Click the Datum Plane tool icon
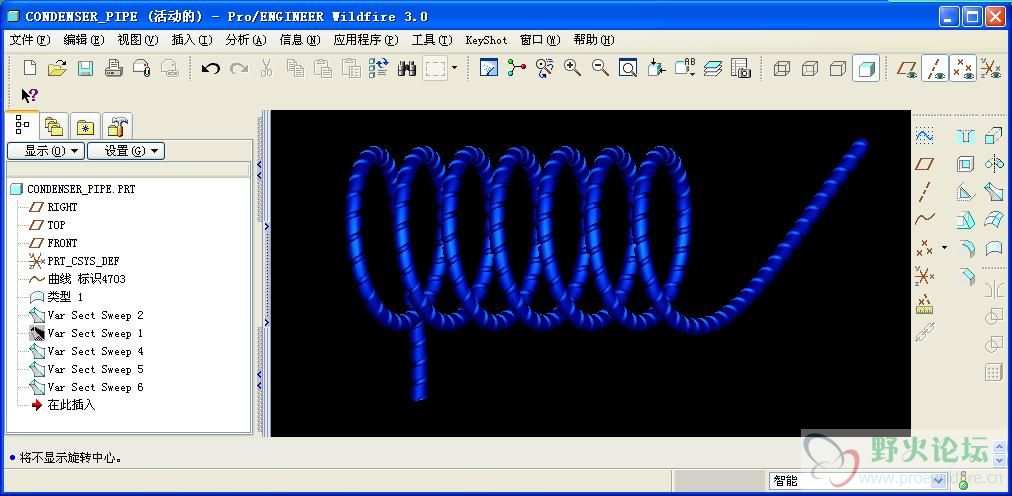 coord(924,164)
